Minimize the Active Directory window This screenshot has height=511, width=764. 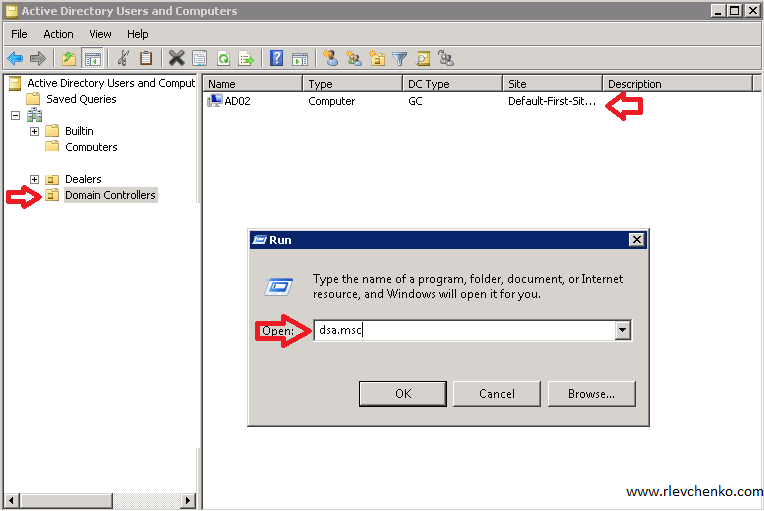click(717, 10)
